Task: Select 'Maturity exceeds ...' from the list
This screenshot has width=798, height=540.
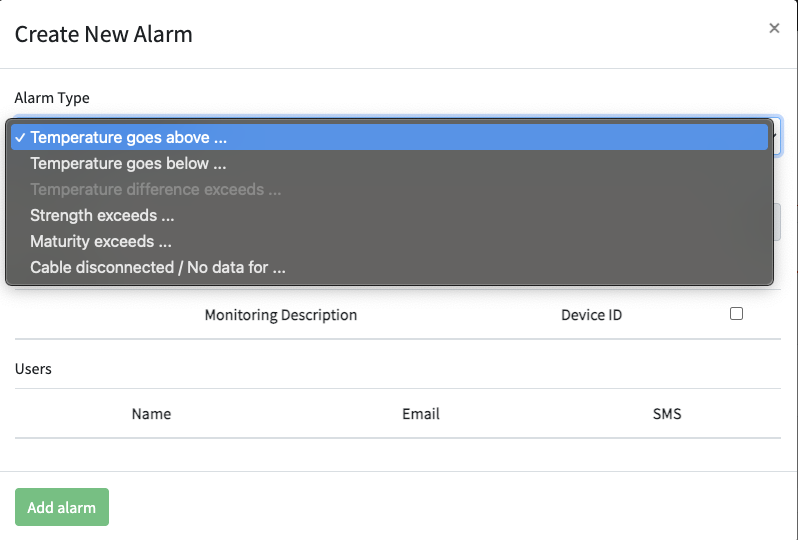Action: pyautogui.click(x=101, y=241)
